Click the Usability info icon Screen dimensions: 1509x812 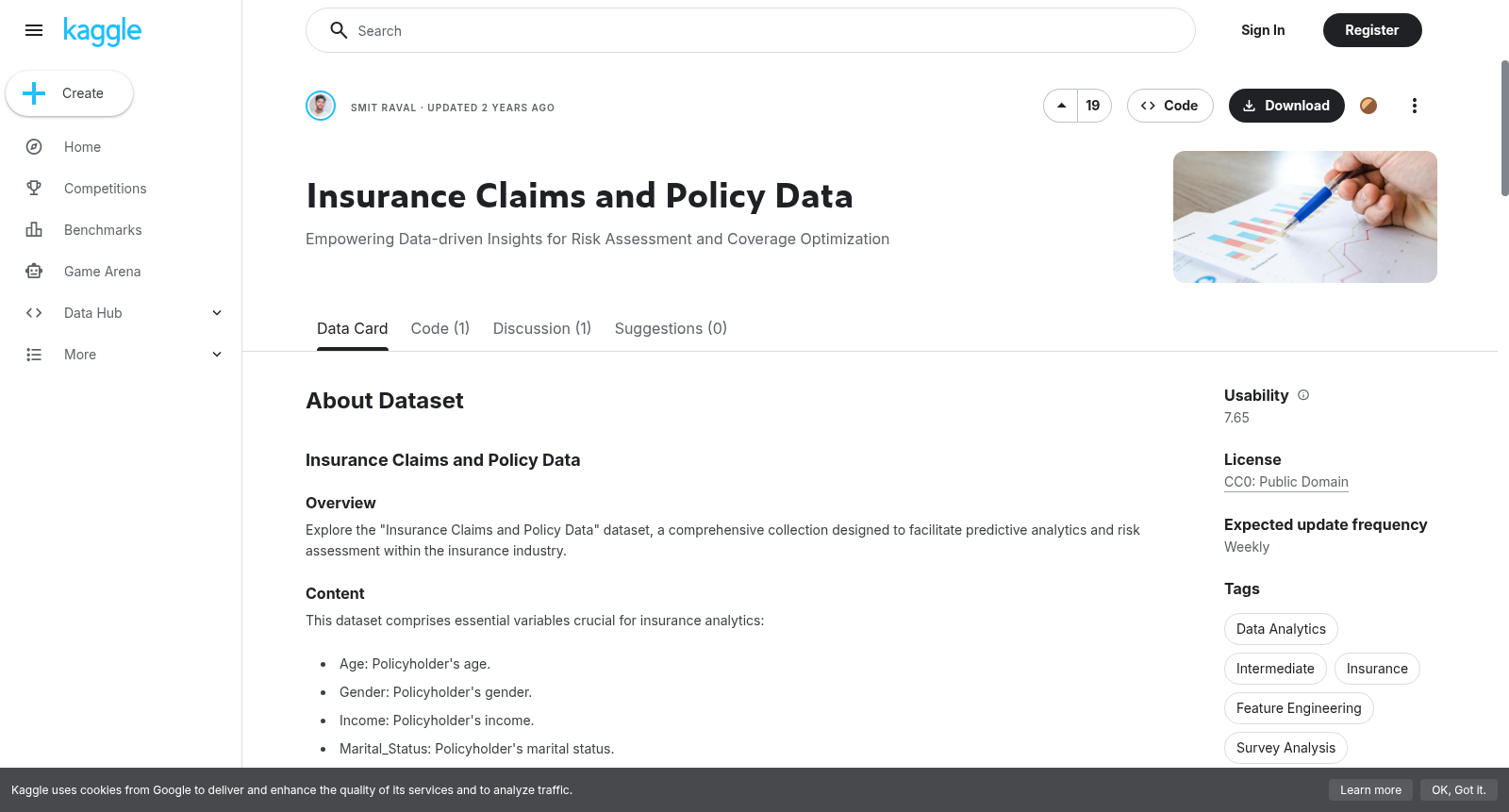pos(1303,395)
